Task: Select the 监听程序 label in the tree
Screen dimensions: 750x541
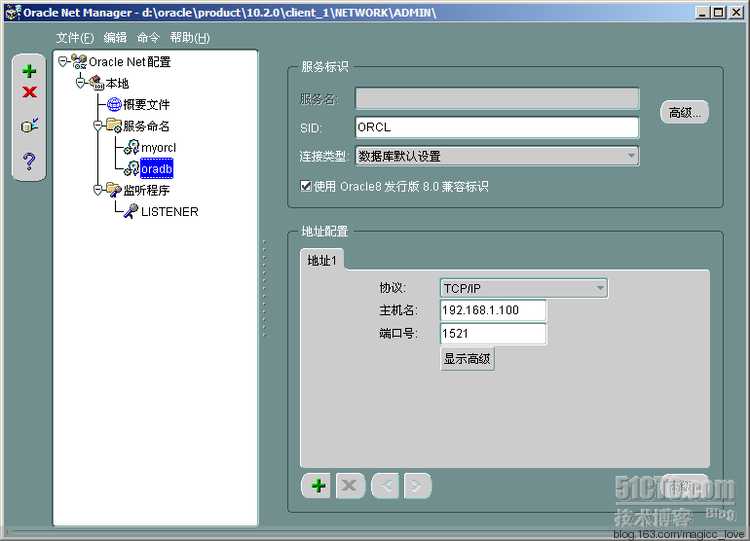Action: tap(146, 190)
